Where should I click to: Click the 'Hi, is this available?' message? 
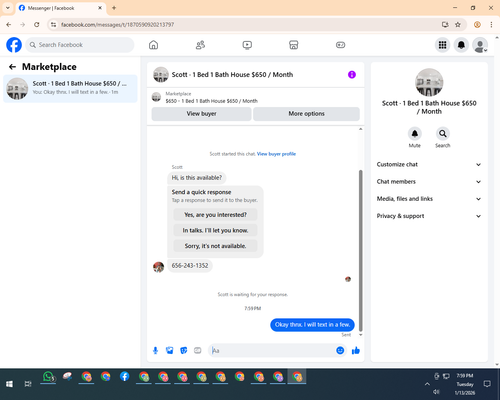point(197,178)
